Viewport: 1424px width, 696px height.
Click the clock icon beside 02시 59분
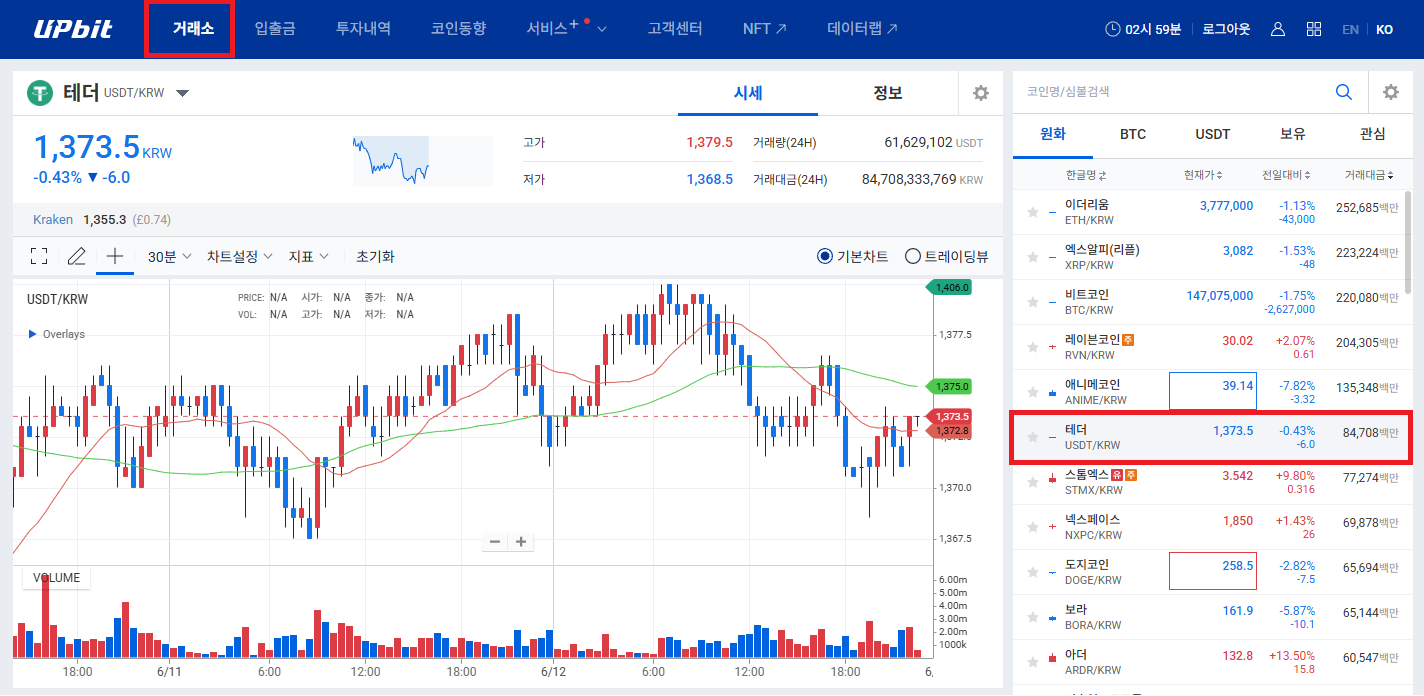tap(1112, 29)
